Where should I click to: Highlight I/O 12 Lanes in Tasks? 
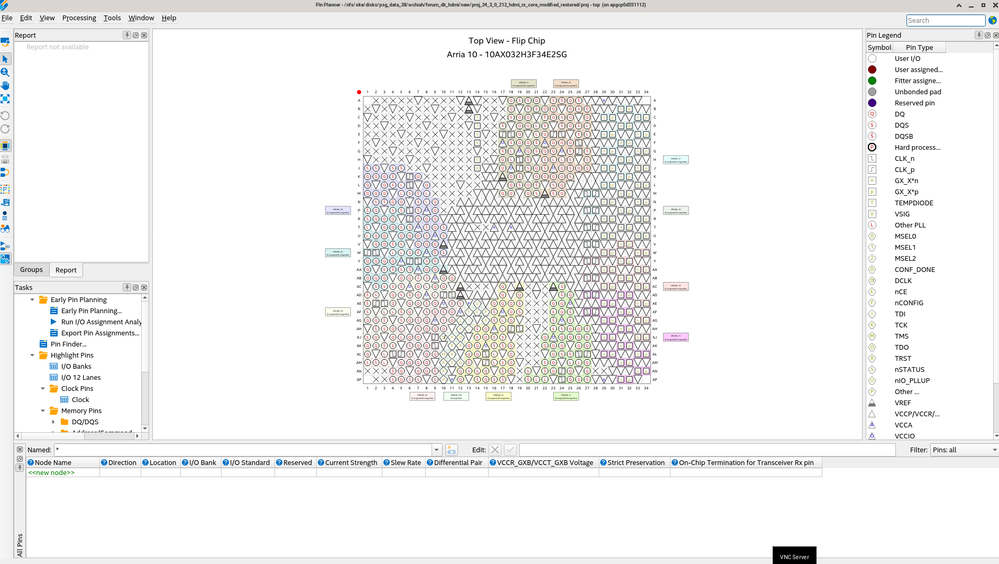[81, 377]
